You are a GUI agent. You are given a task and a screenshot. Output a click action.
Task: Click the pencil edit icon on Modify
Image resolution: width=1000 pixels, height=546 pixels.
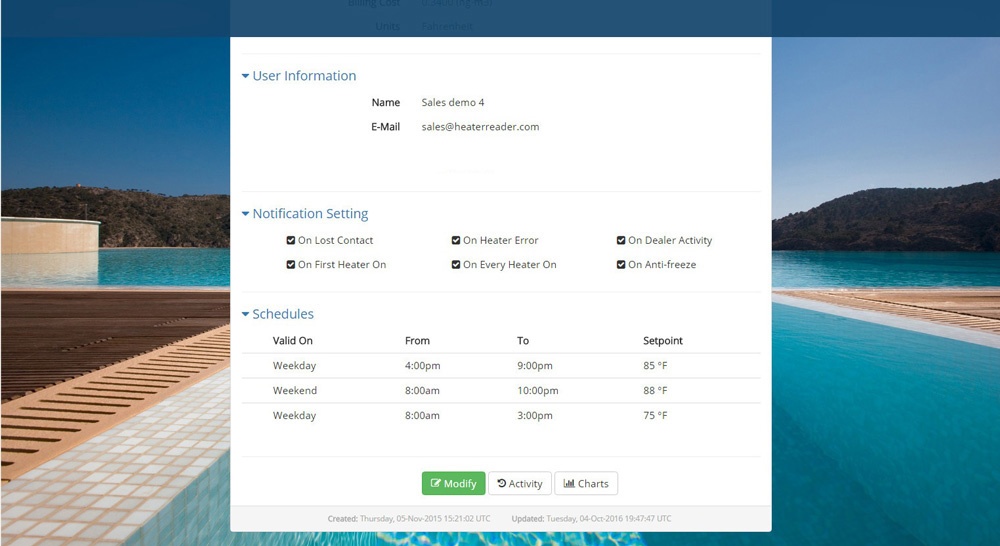point(436,484)
